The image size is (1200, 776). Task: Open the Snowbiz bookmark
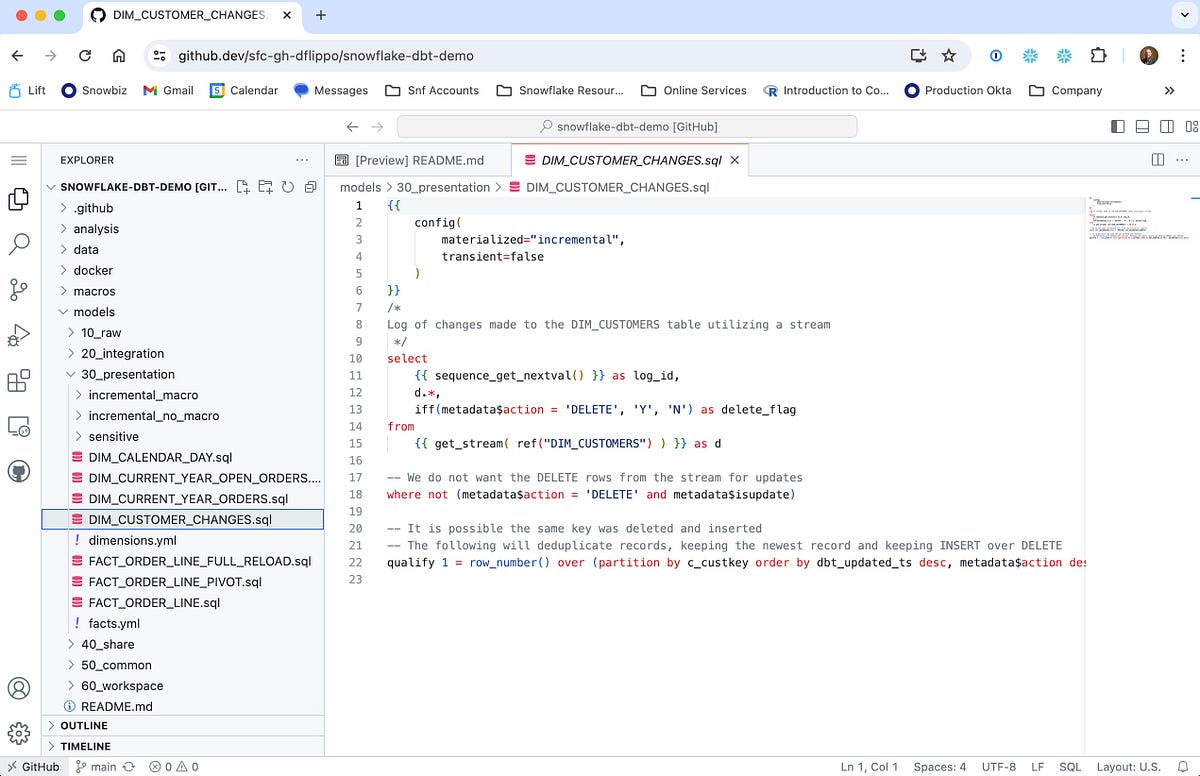pyautogui.click(x=94, y=90)
